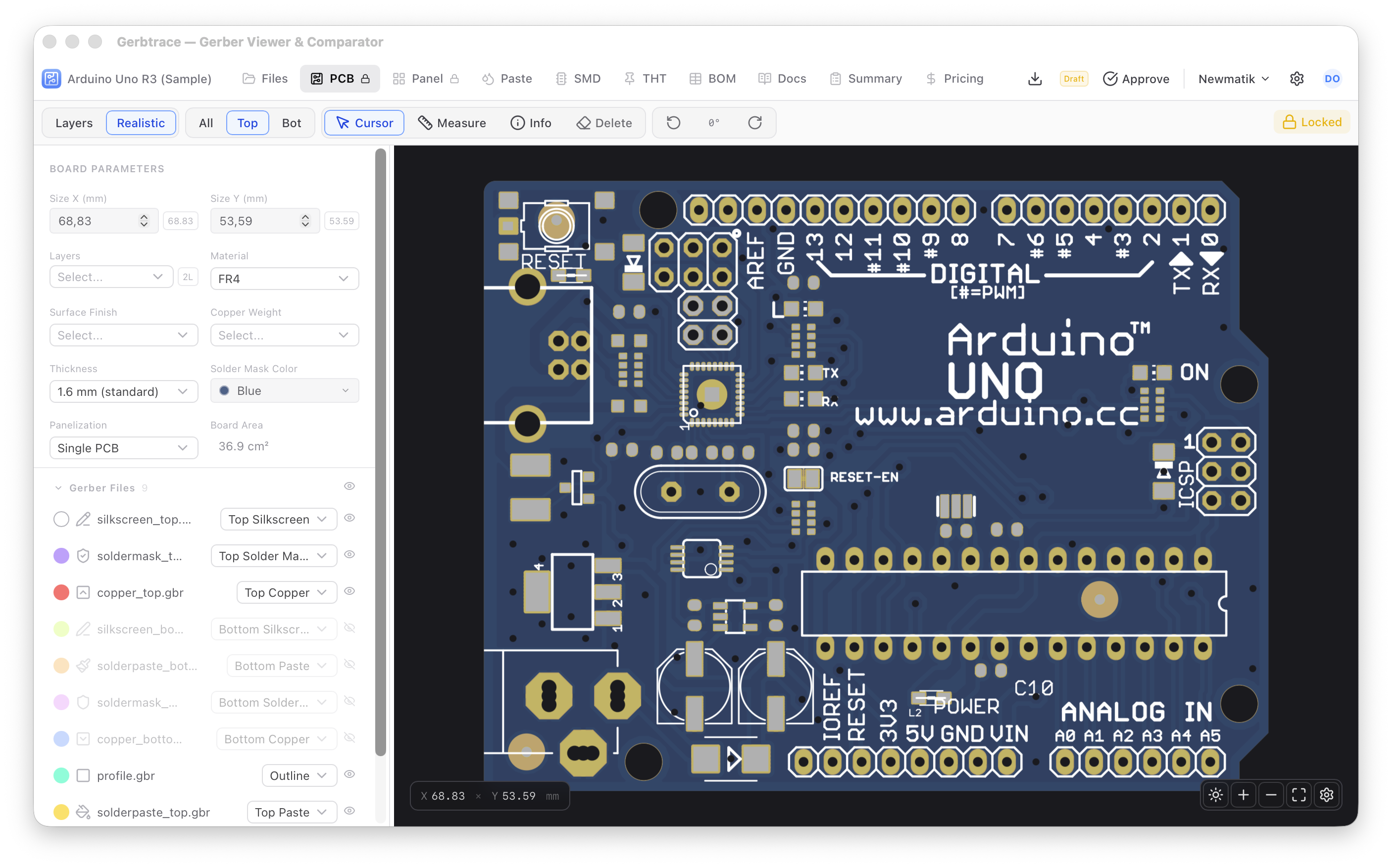Fit board to view with fullscreen icon
1392x868 pixels.
point(1299,795)
